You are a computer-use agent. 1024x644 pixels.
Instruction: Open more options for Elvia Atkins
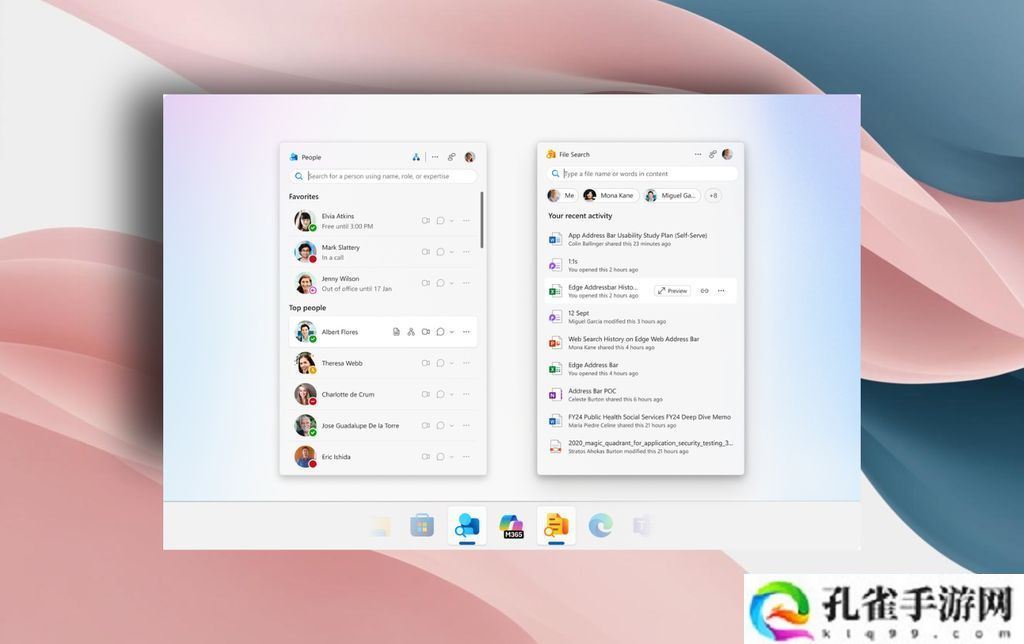pyautogui.click(x=466, y=221)
